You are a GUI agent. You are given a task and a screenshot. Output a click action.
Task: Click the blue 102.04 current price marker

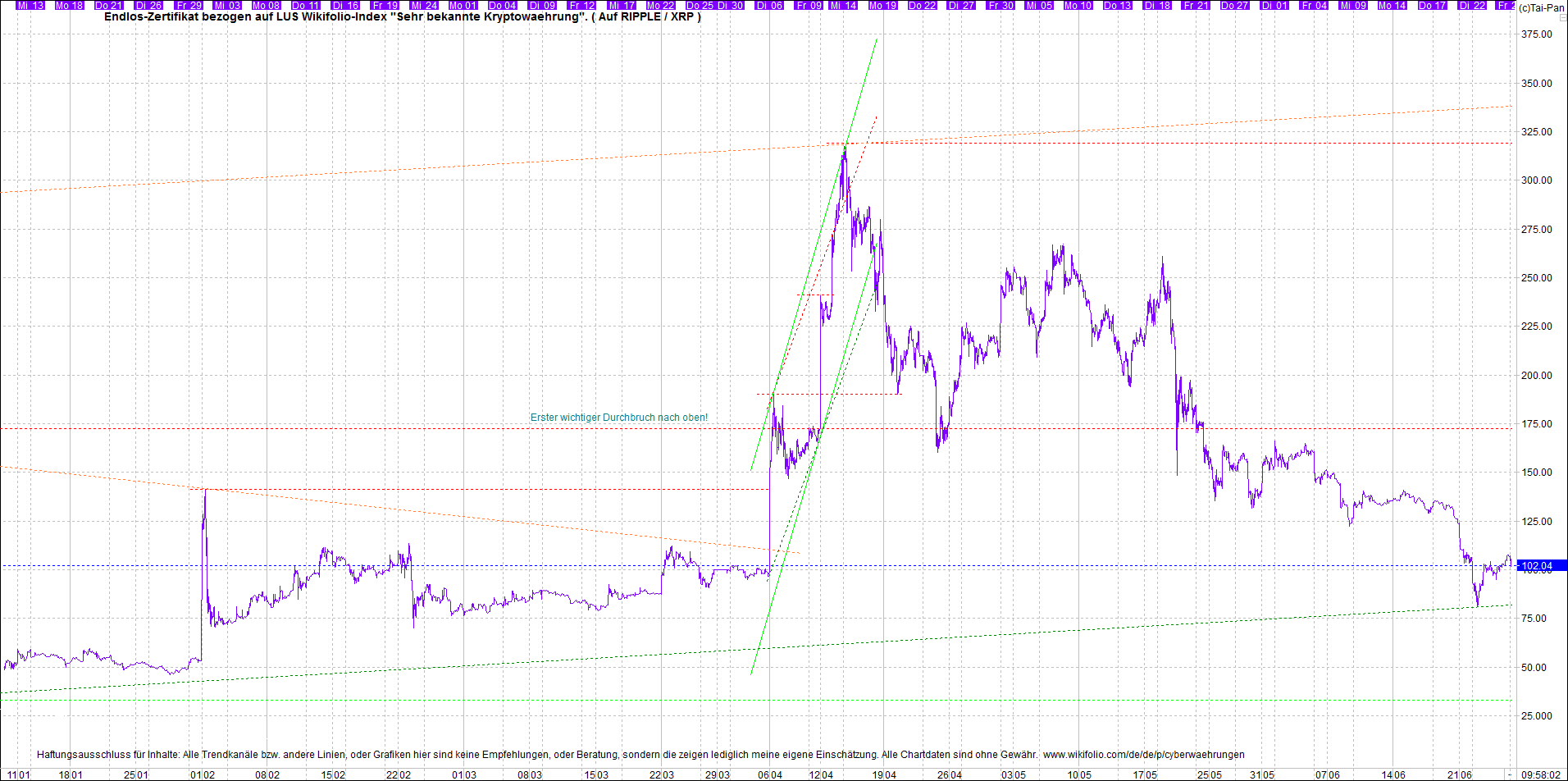[1540, 566]
